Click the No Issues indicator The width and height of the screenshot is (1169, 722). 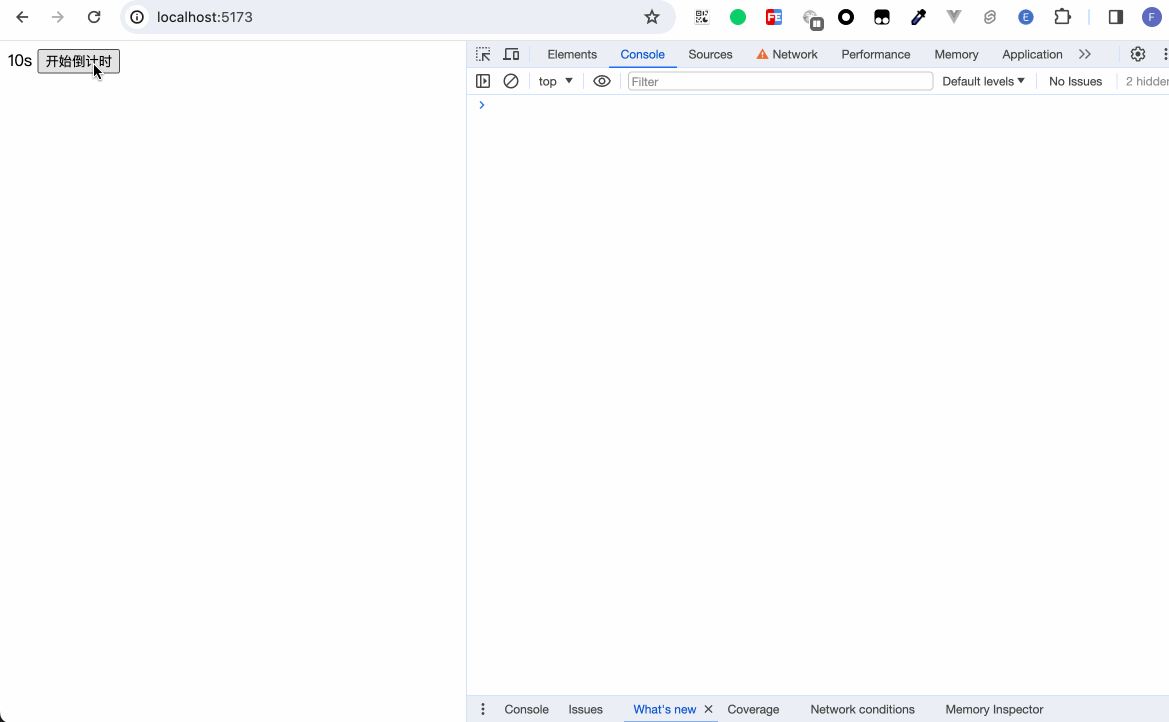1075,81
